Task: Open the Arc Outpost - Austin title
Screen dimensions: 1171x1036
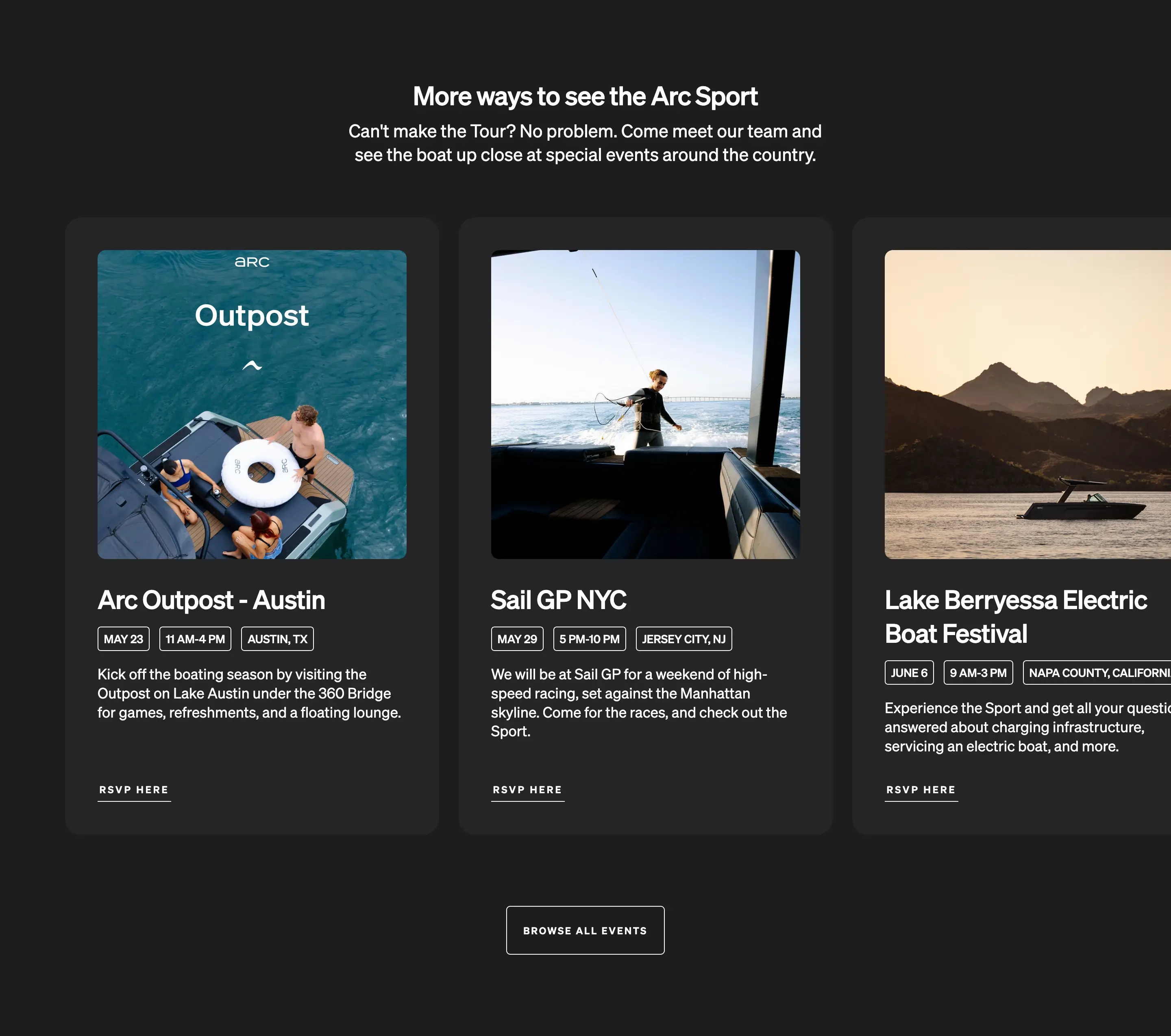Action: [211, 600]
